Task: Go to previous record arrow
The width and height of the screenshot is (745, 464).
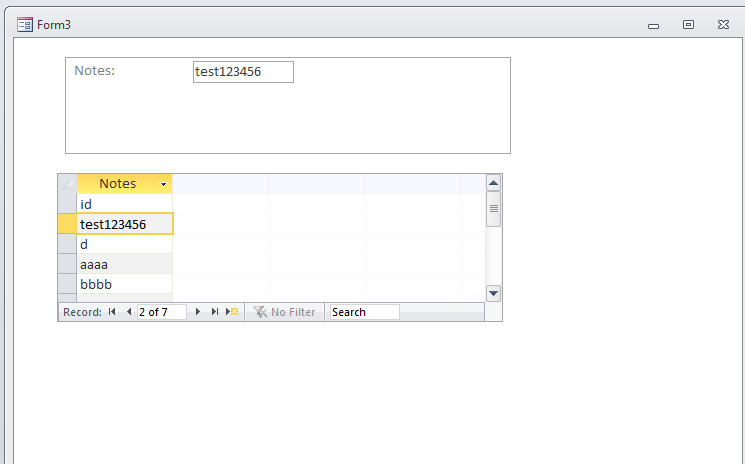Action: pos(129,312)
